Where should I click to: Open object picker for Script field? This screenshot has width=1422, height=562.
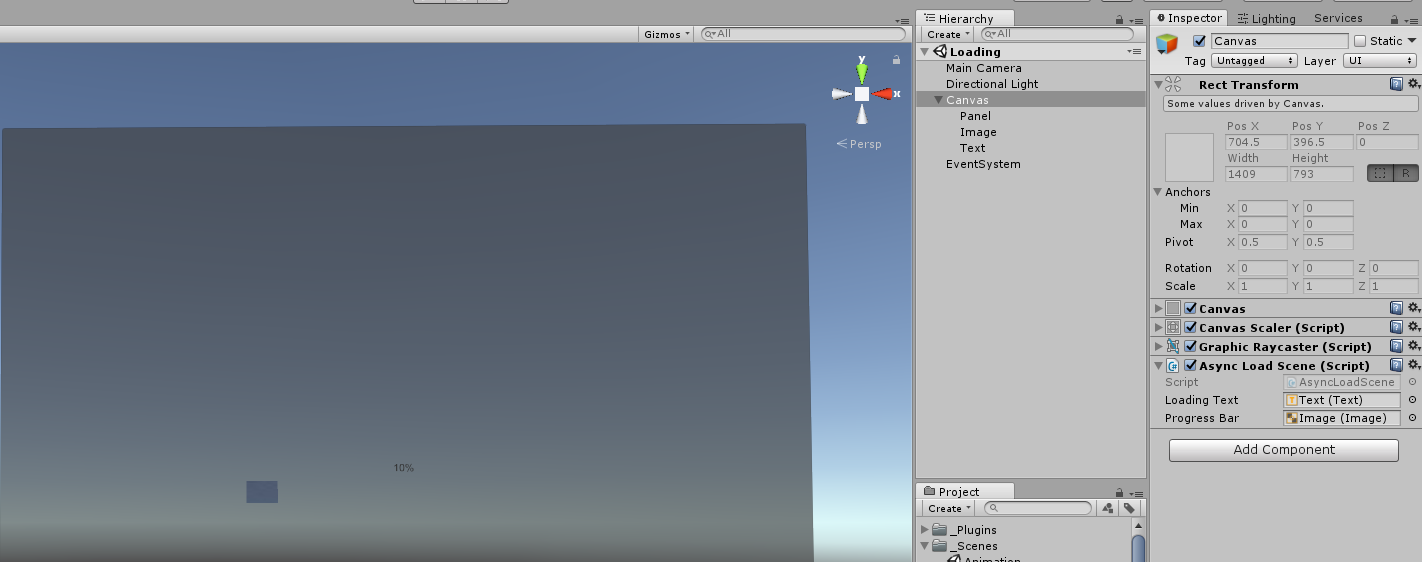tap(1412, 382)
